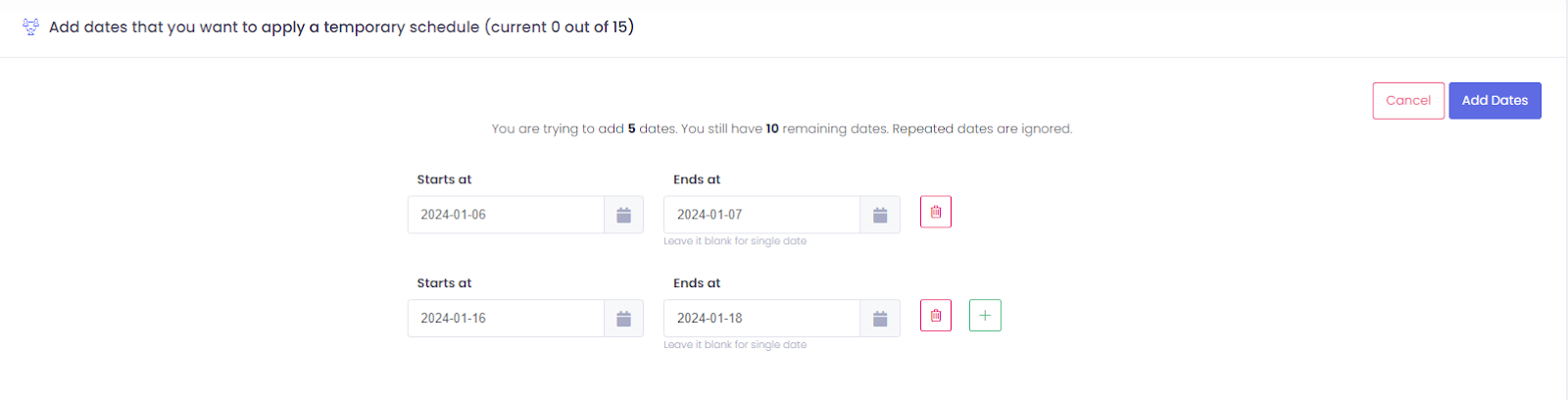Edit the end date field showing 2024-01-18
Viewport: 1568px width, 400px height.
click(761, 319)
